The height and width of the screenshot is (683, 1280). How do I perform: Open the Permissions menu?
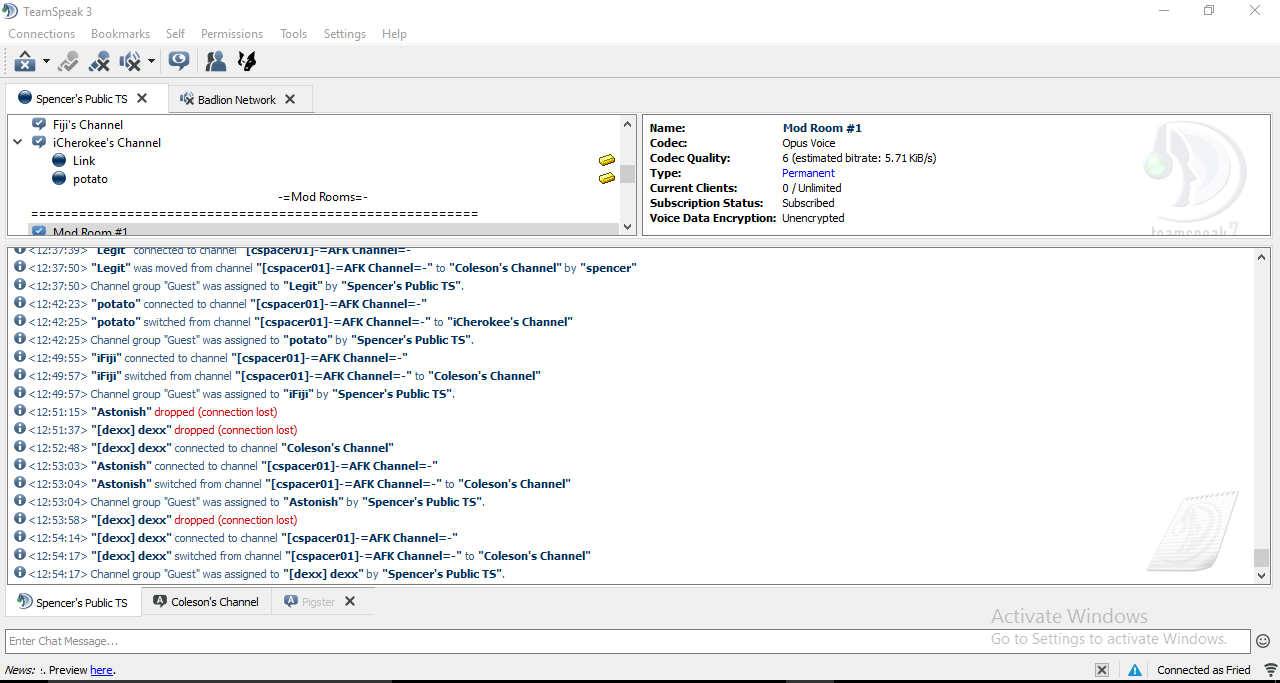click(232, 34)
